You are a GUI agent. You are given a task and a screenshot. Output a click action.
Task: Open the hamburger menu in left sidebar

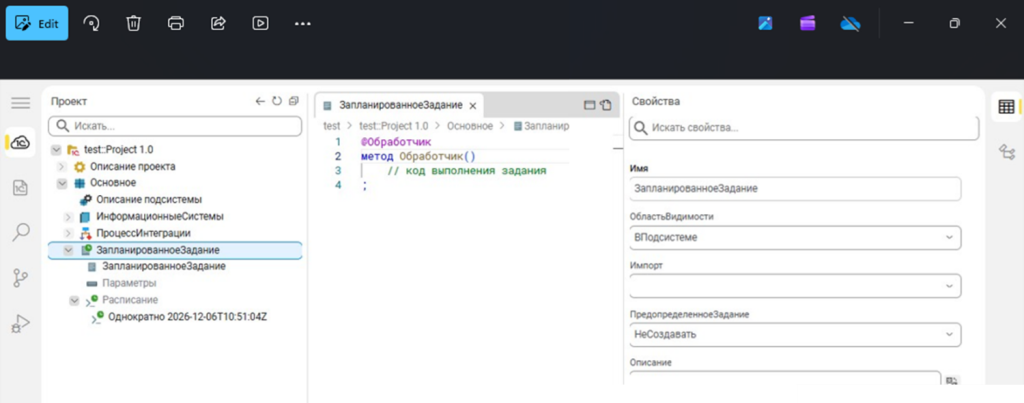click(20, 103)
